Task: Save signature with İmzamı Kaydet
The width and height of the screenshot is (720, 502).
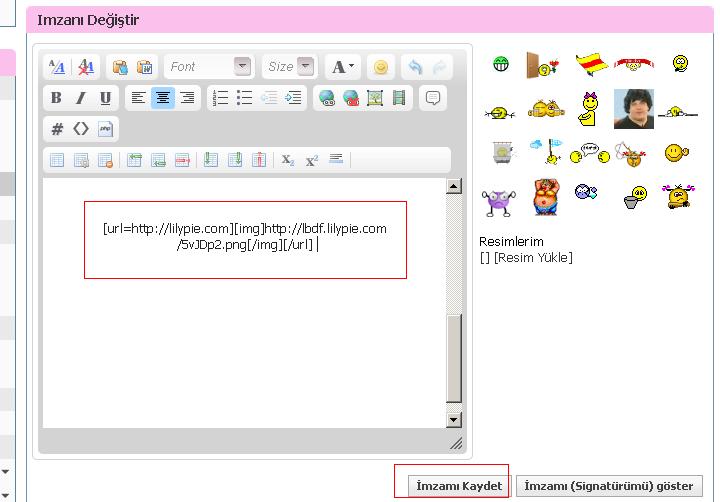Action: 459,486
